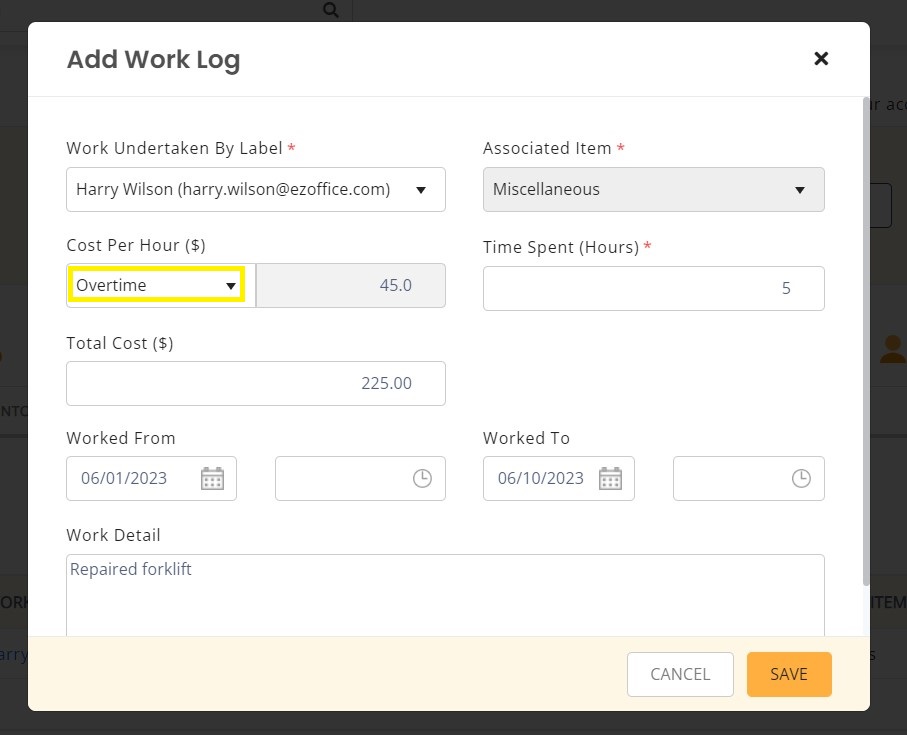Open the Worked To calendar picker
The height and width of the screenshot is (735, 907).
point(609,478)
